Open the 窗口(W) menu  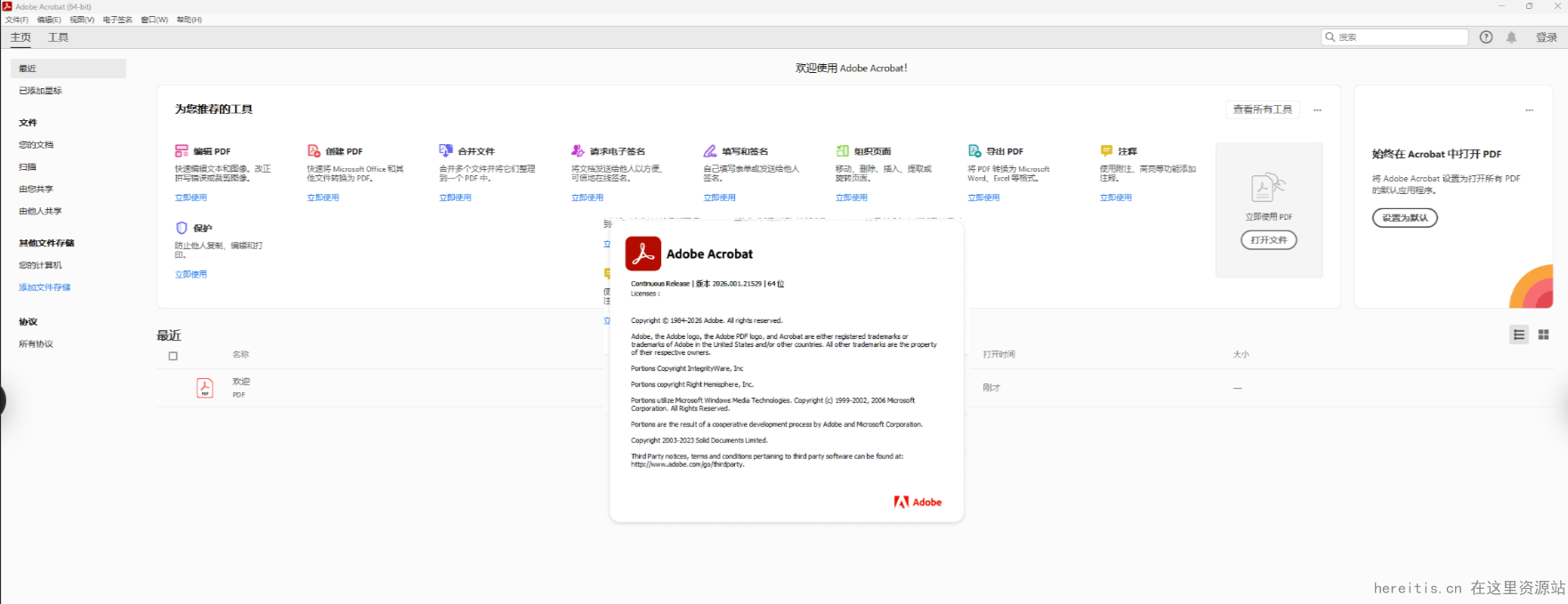tap(154, 20)
